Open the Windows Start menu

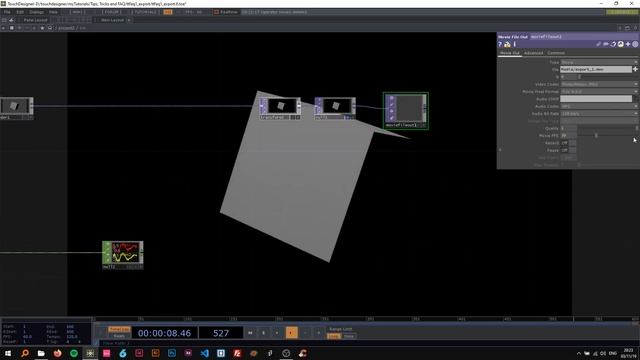(x=8, y=353)
